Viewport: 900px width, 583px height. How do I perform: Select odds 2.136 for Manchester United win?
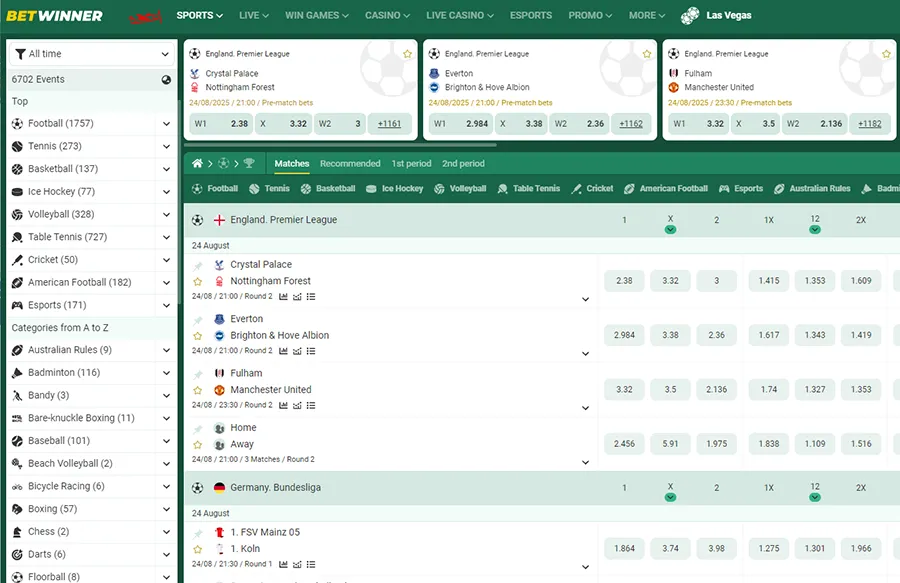(x=716, y=390)
